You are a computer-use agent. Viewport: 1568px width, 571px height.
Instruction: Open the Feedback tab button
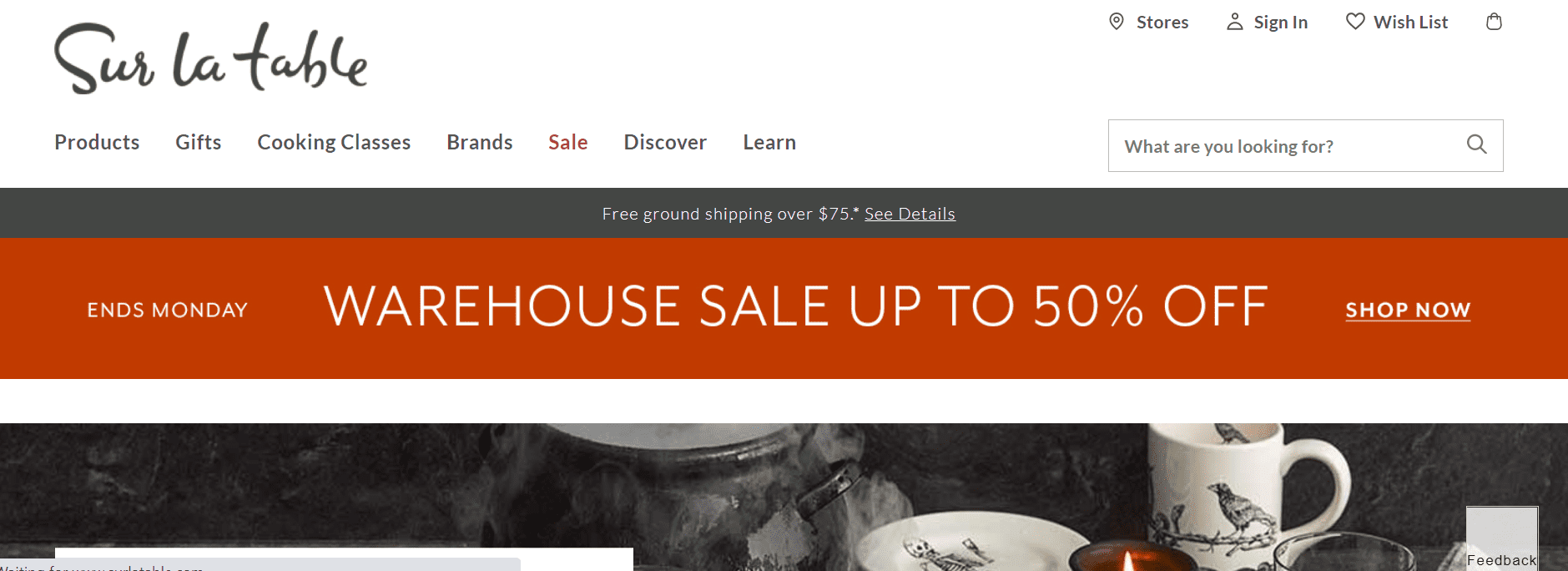pos(1502,538)
